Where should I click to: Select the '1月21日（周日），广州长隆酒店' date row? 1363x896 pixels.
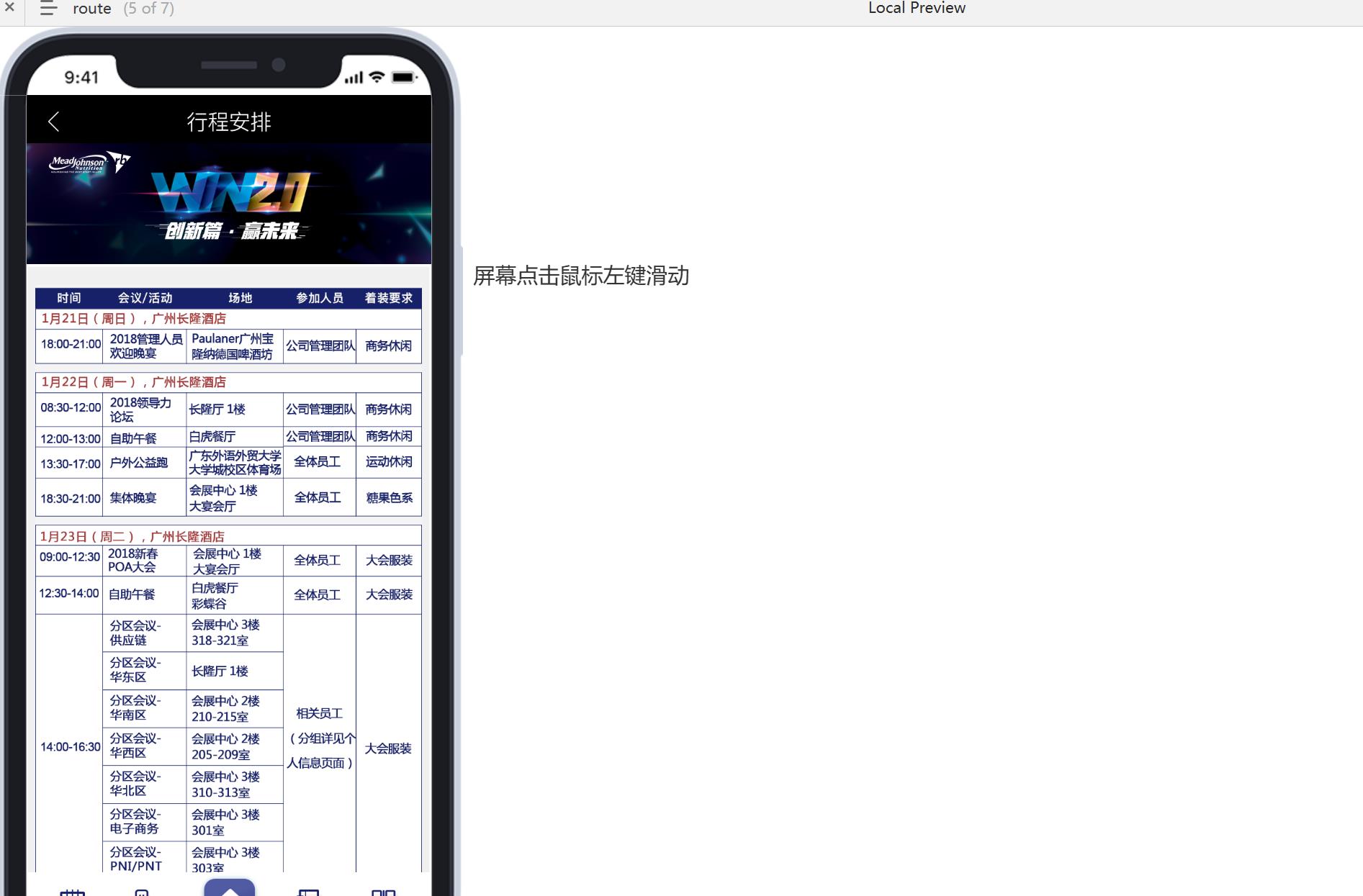pyautogui.click(x=228, y=319)
